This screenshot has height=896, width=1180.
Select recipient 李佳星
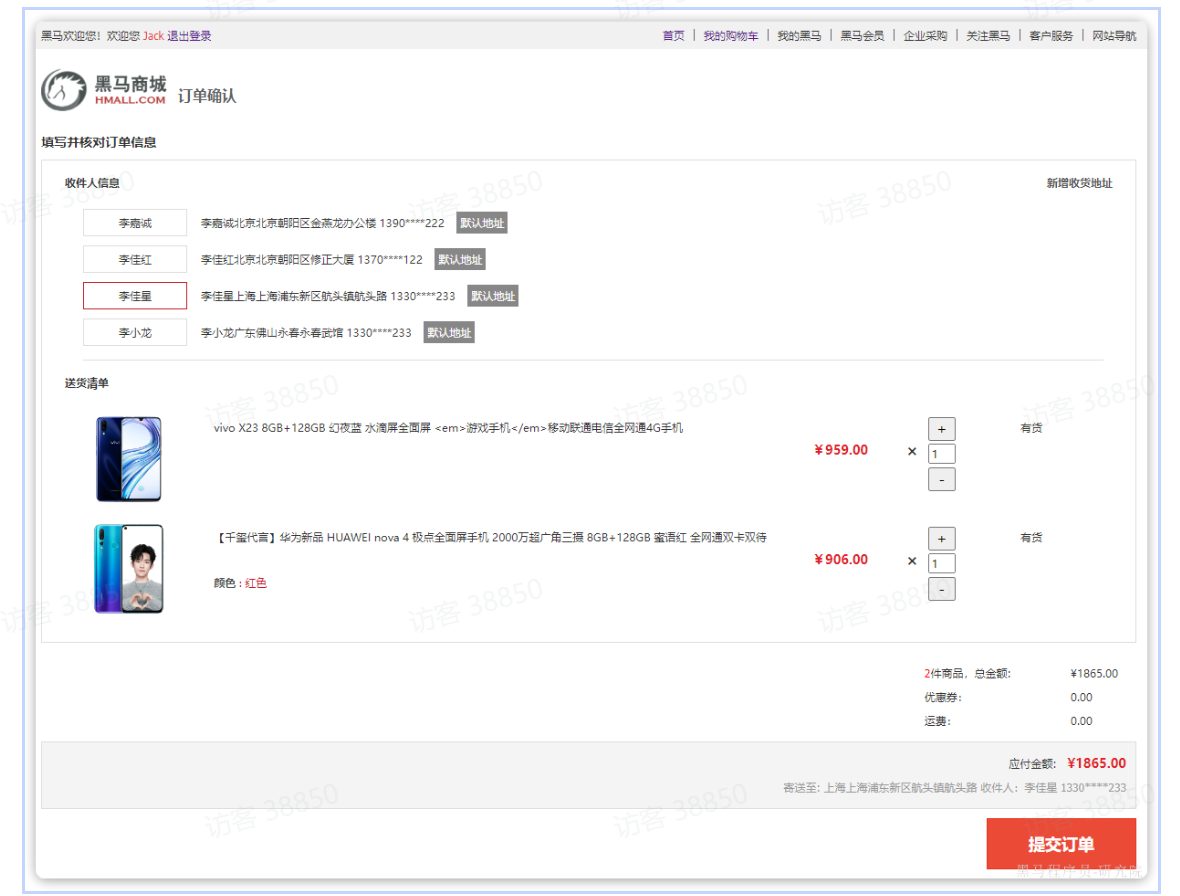click(x=135, y=296)
